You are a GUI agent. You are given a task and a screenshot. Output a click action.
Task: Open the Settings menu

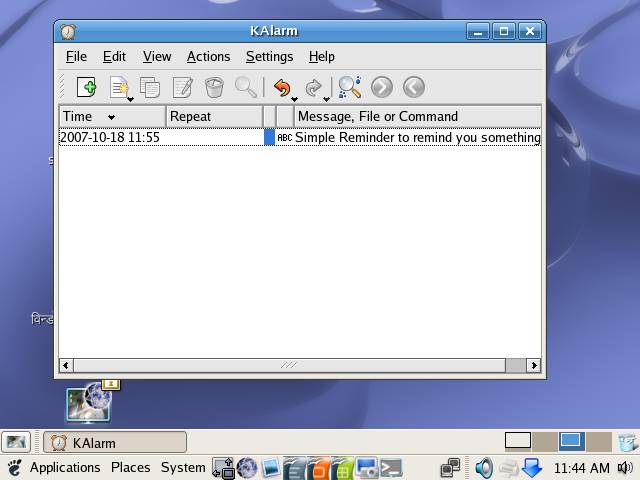(x=269, y=57)
